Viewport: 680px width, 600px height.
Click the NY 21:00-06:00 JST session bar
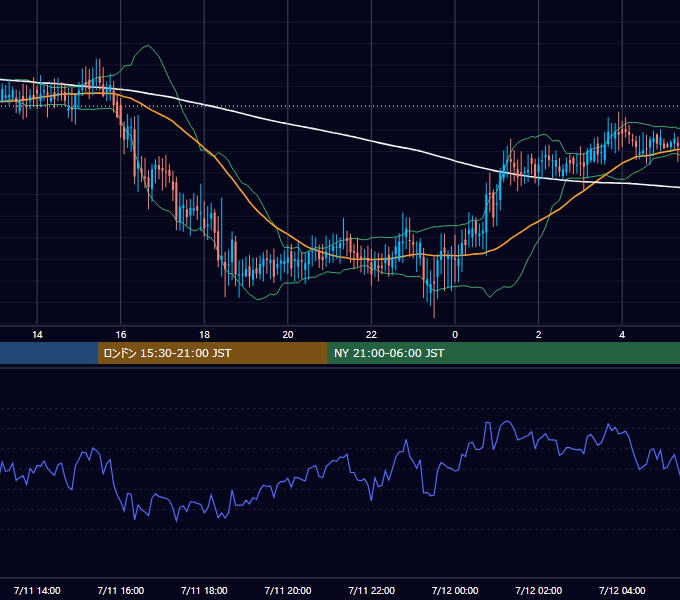click(x=503, y=353)
